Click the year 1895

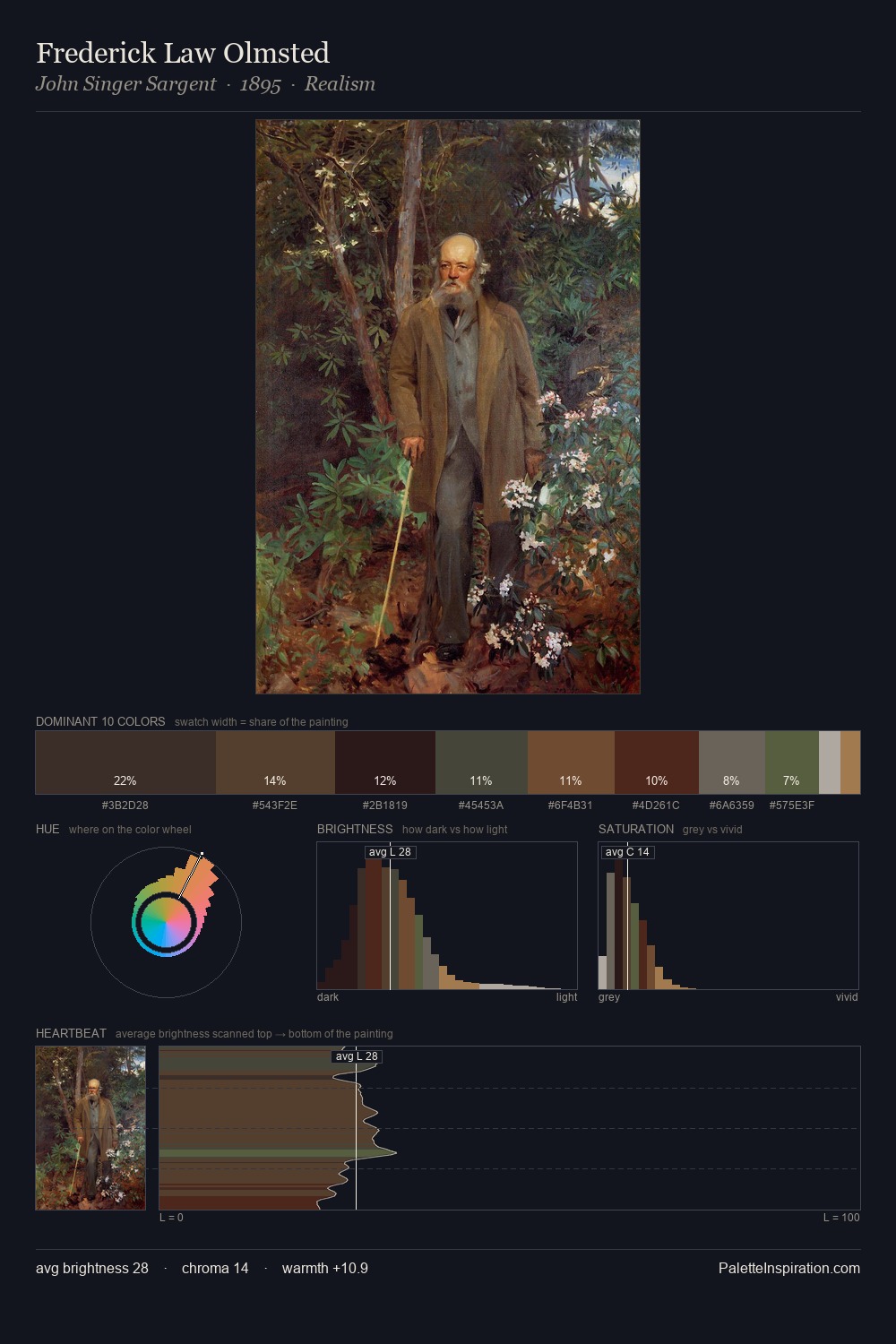point(261,84)
